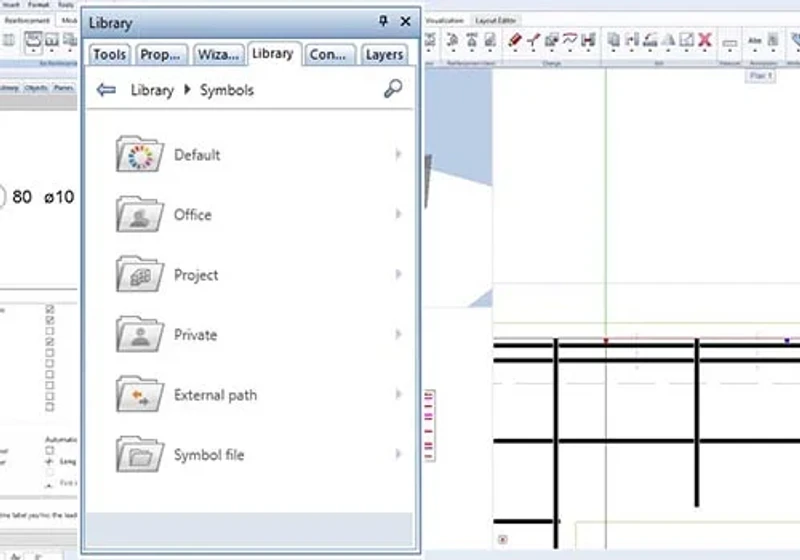Switch to the Planes tab on left
Image resolution: width=800 pixels, height=560 pixels.
coord(64,88)
